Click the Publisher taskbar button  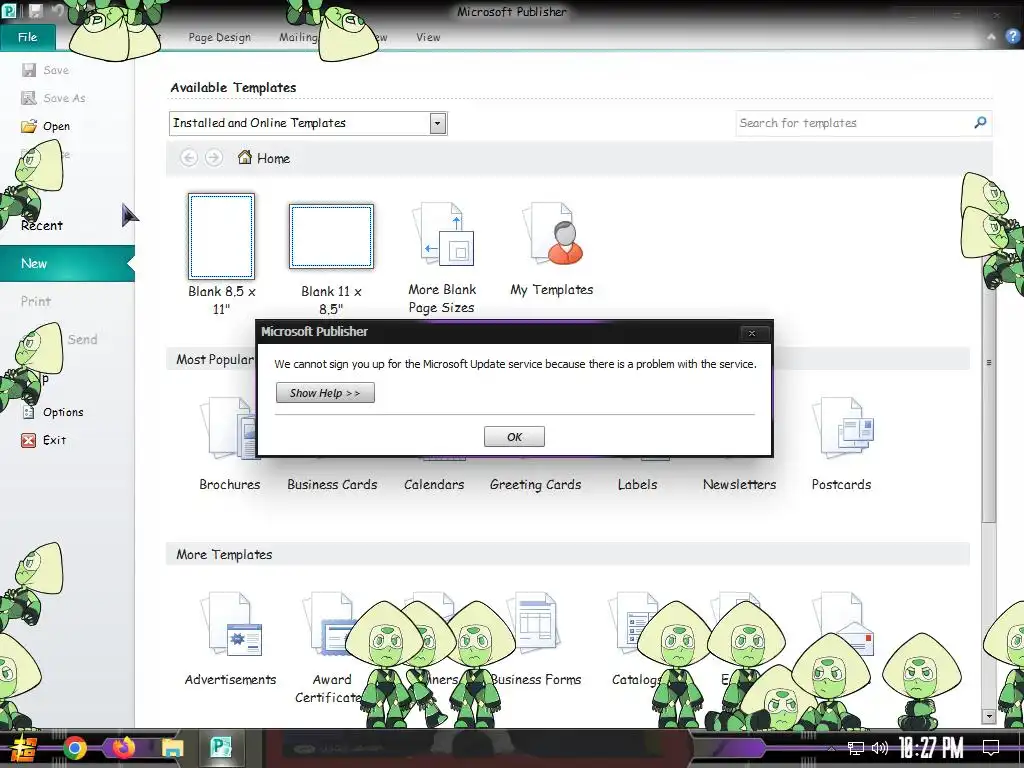(221, 748)
